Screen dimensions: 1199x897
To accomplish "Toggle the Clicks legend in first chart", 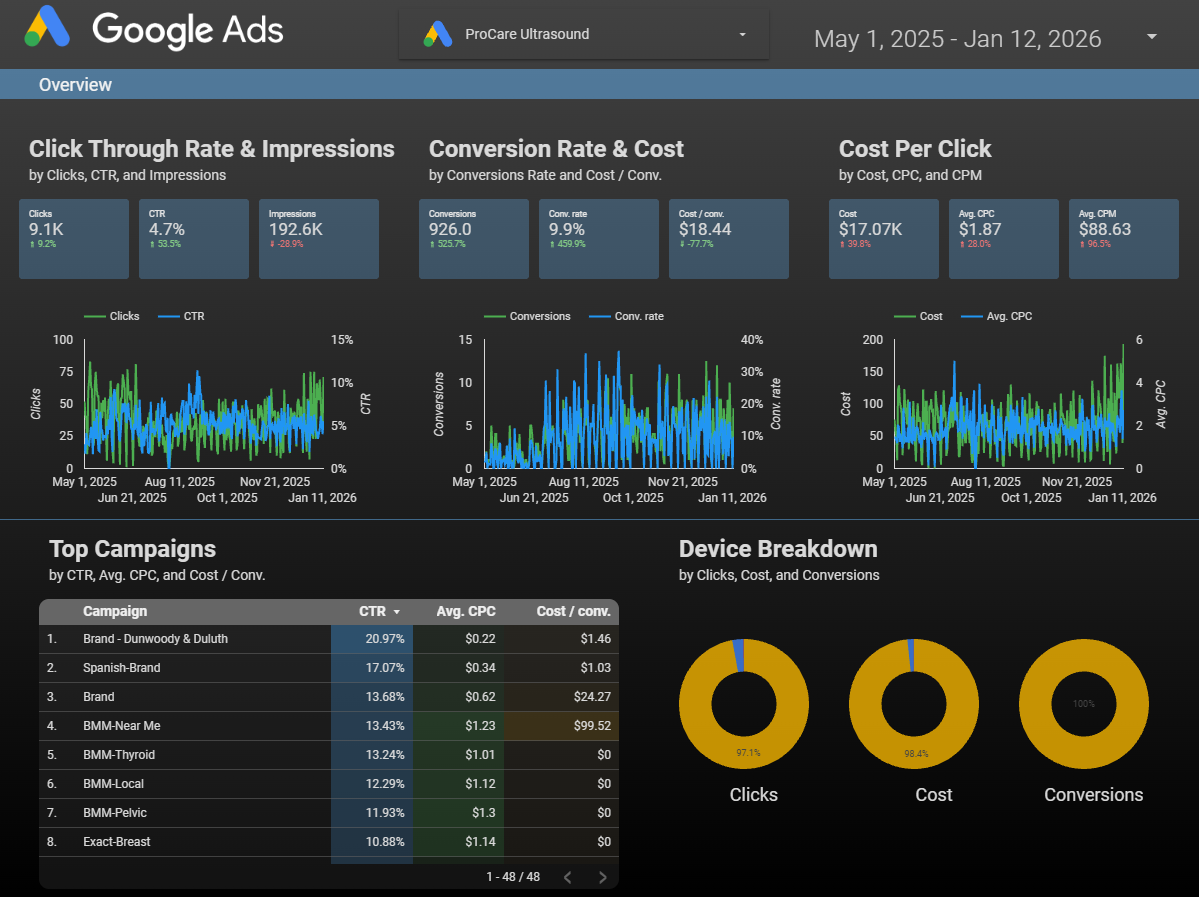I will click(x=113, y=316).
